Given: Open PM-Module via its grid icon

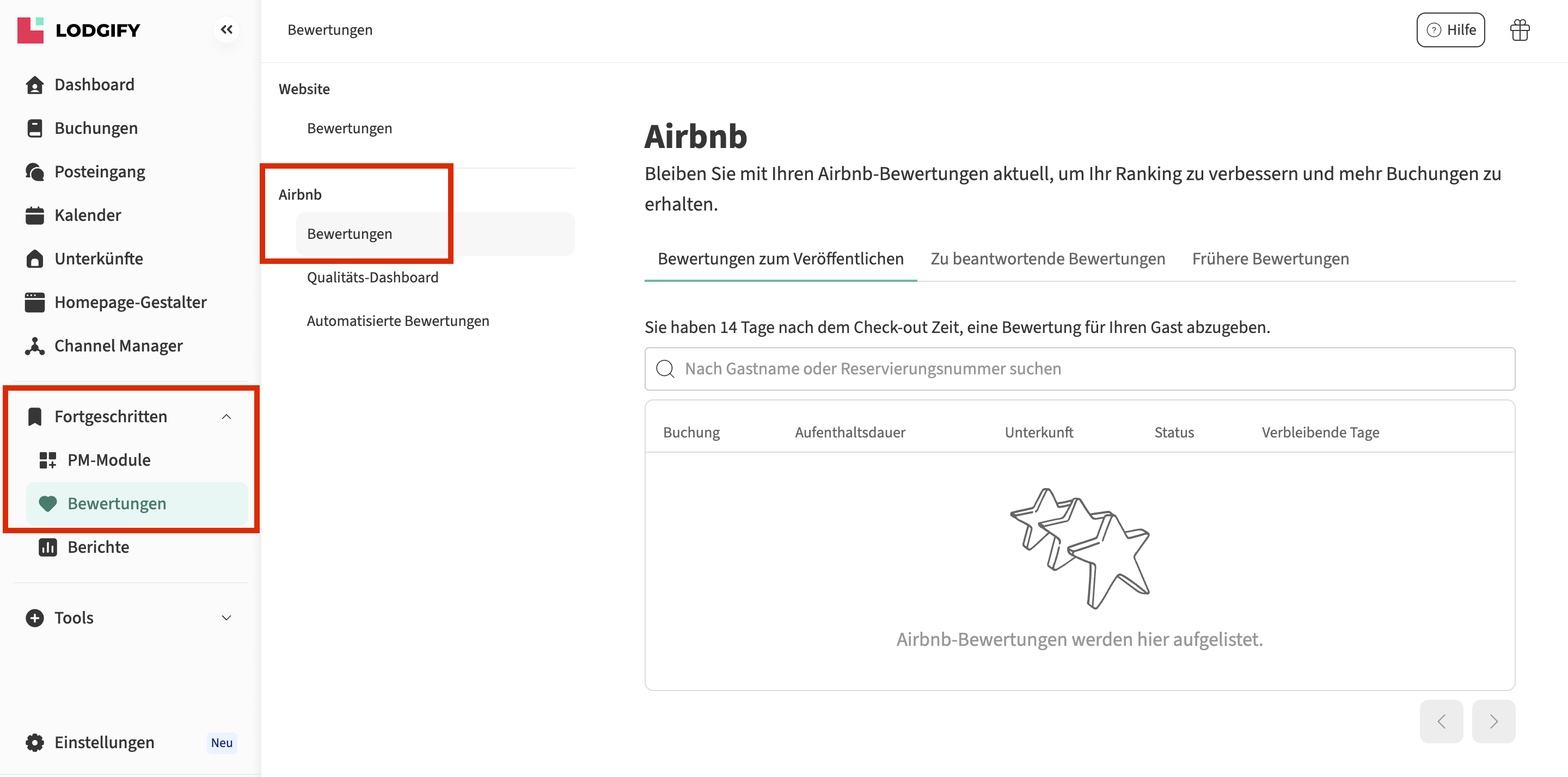Looking at the screenshot, I should pos(47,460).
